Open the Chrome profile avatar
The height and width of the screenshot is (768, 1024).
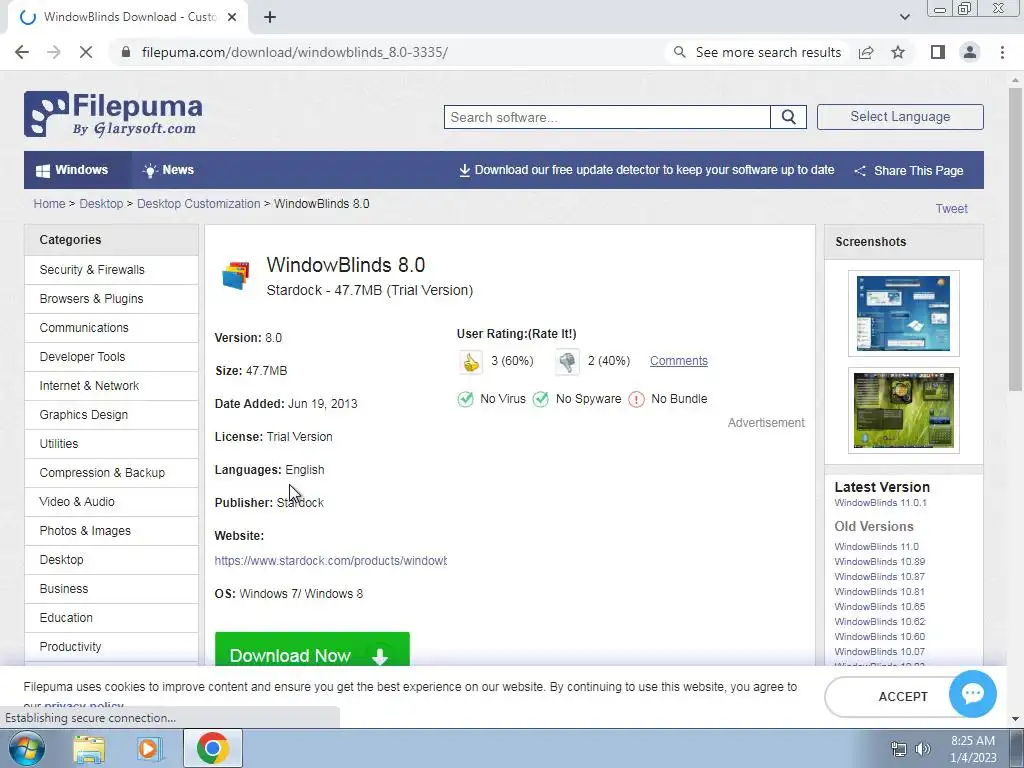970,52
